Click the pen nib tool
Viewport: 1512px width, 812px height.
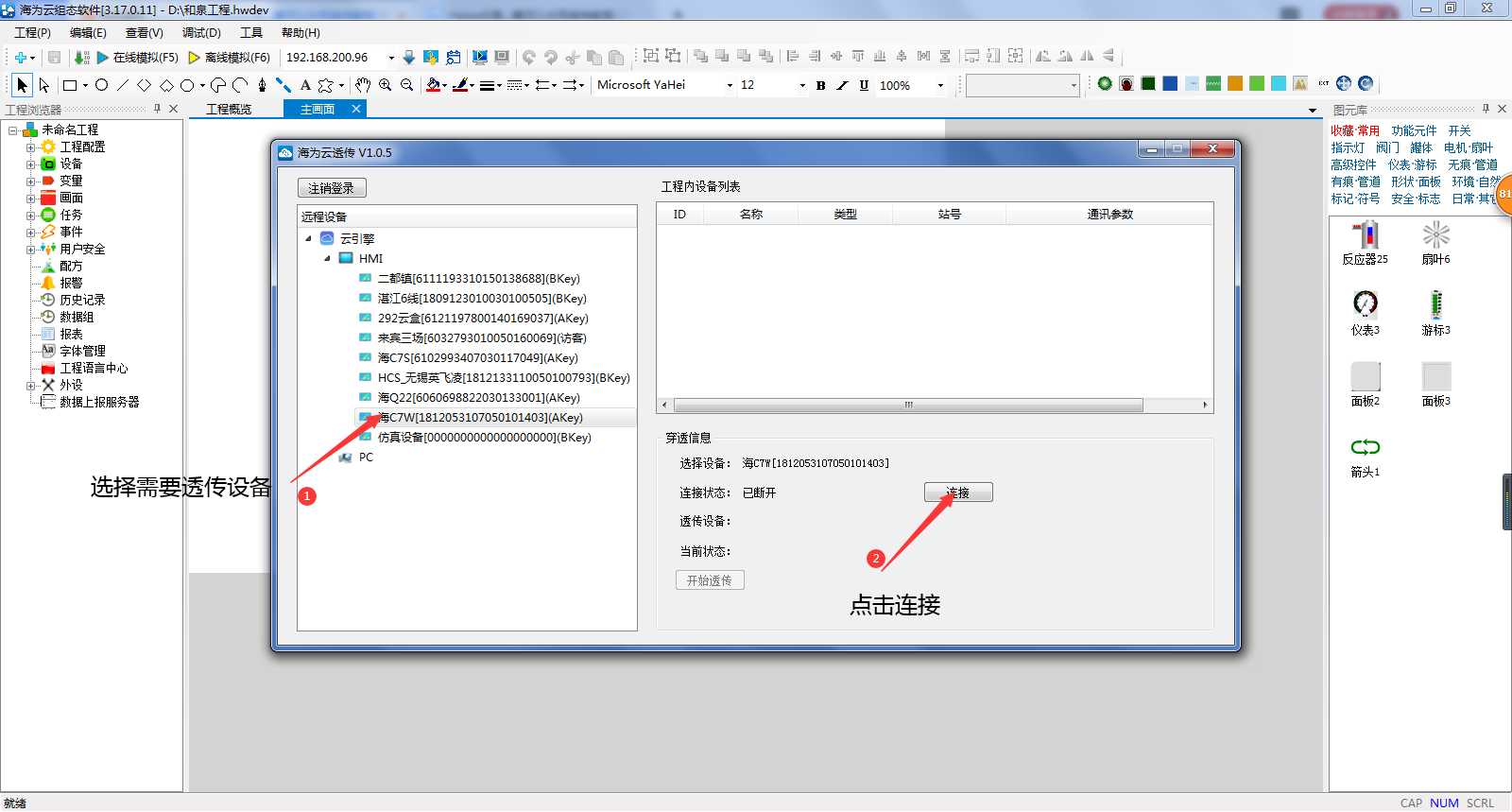pyautogui.click(x=262, y=85)
